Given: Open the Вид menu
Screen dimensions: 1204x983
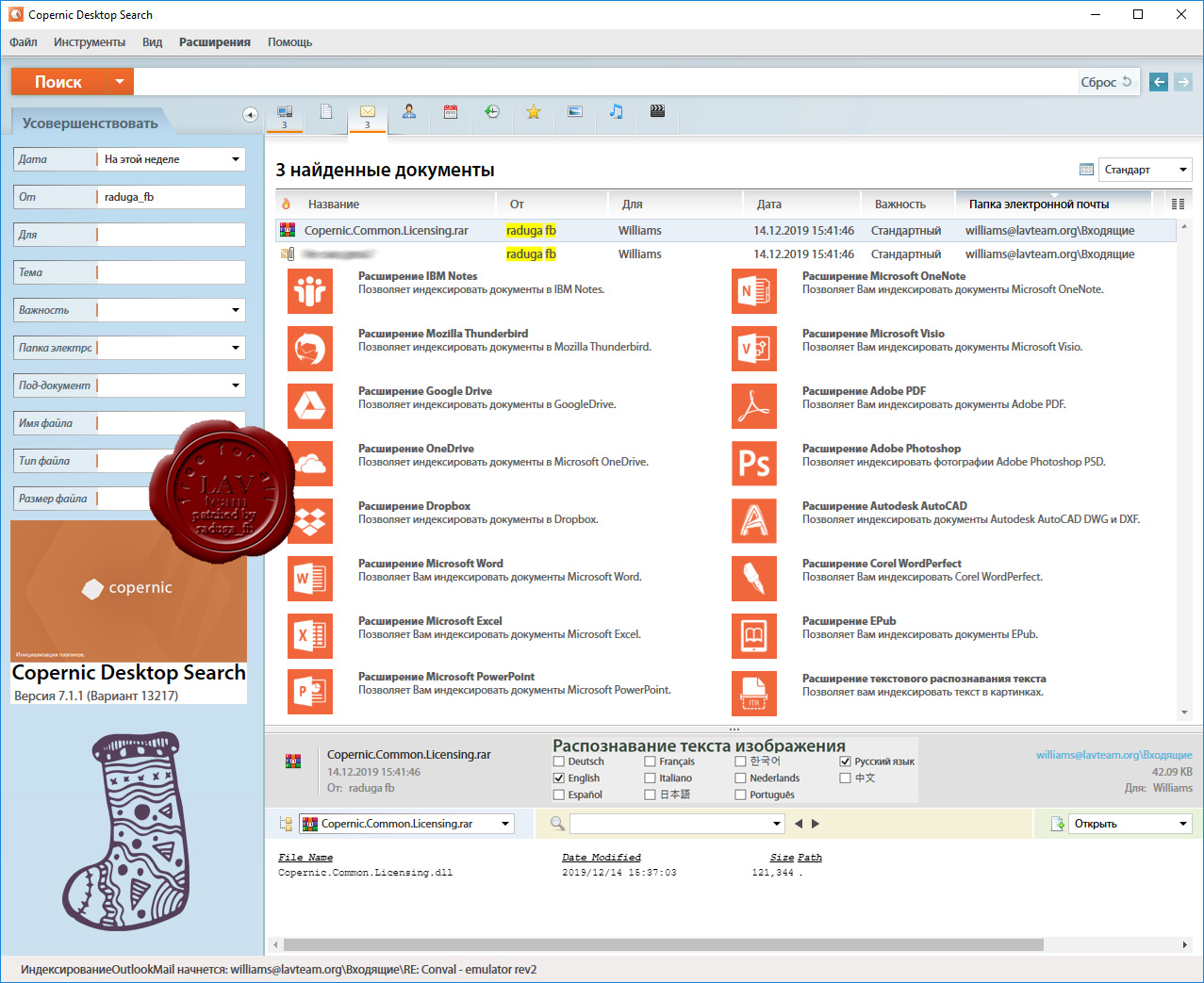Looking at the screenshot, I should (x=153, y=42).
